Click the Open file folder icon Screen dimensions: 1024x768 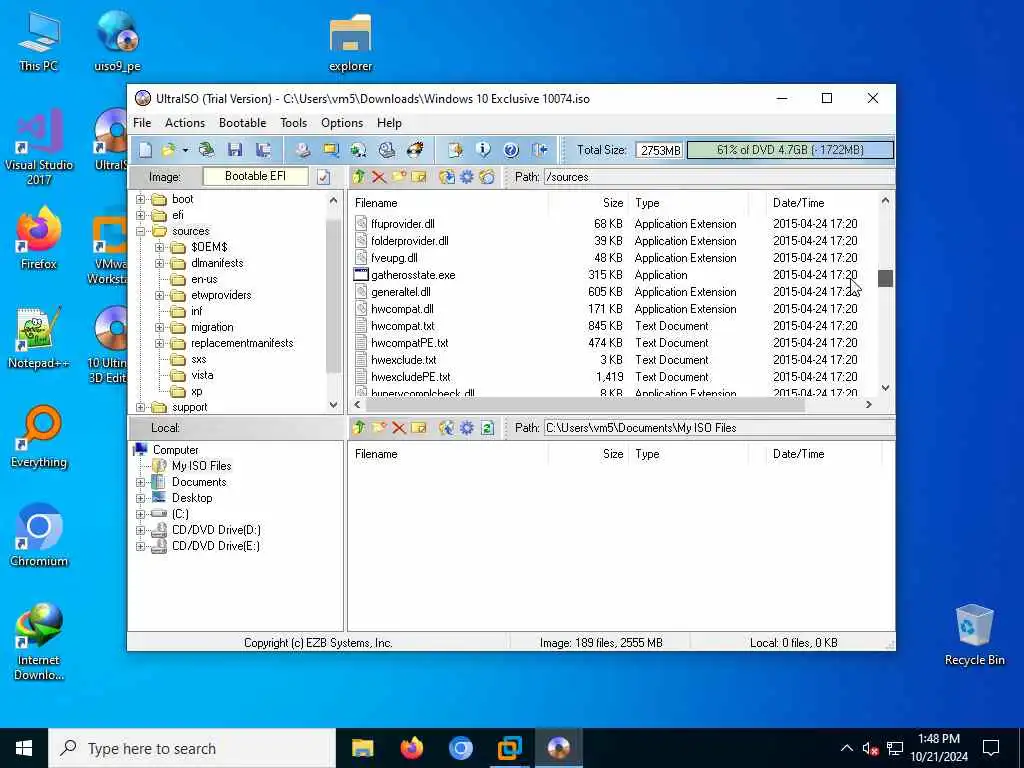pos(168,150)
